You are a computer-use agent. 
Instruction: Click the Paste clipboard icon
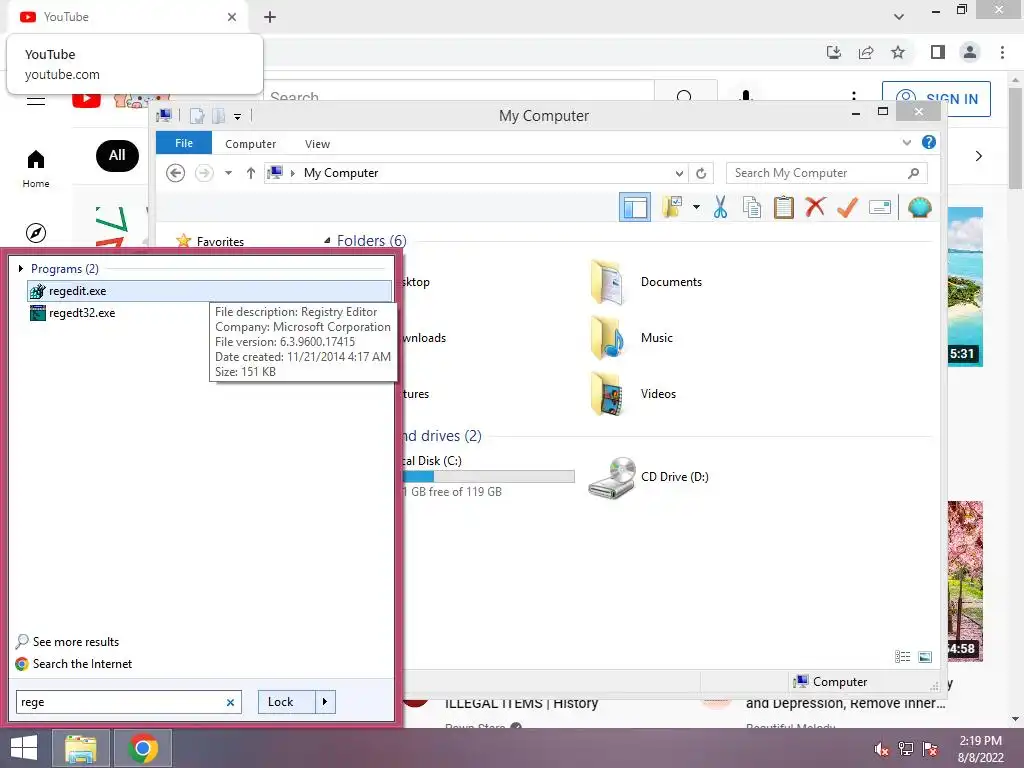784,208
